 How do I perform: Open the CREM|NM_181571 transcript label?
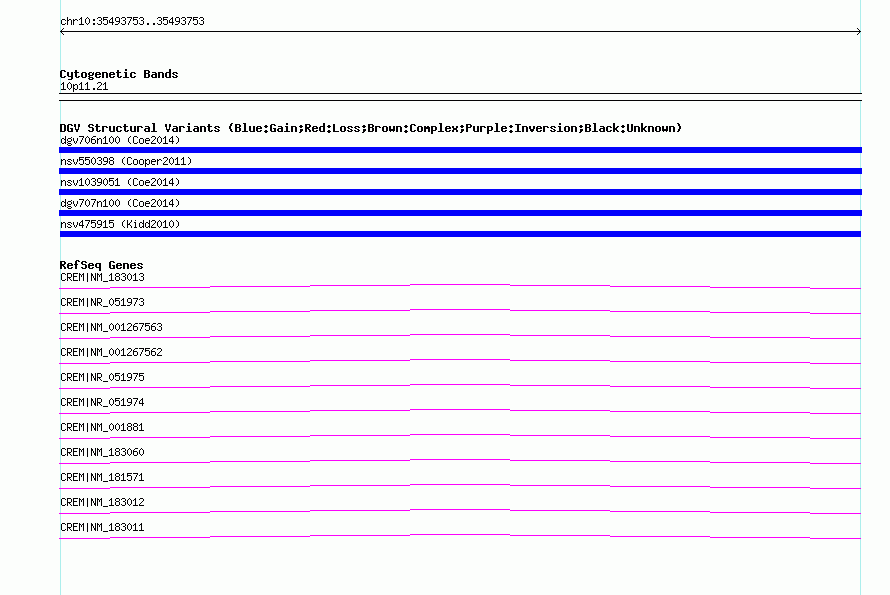point(102,477)
